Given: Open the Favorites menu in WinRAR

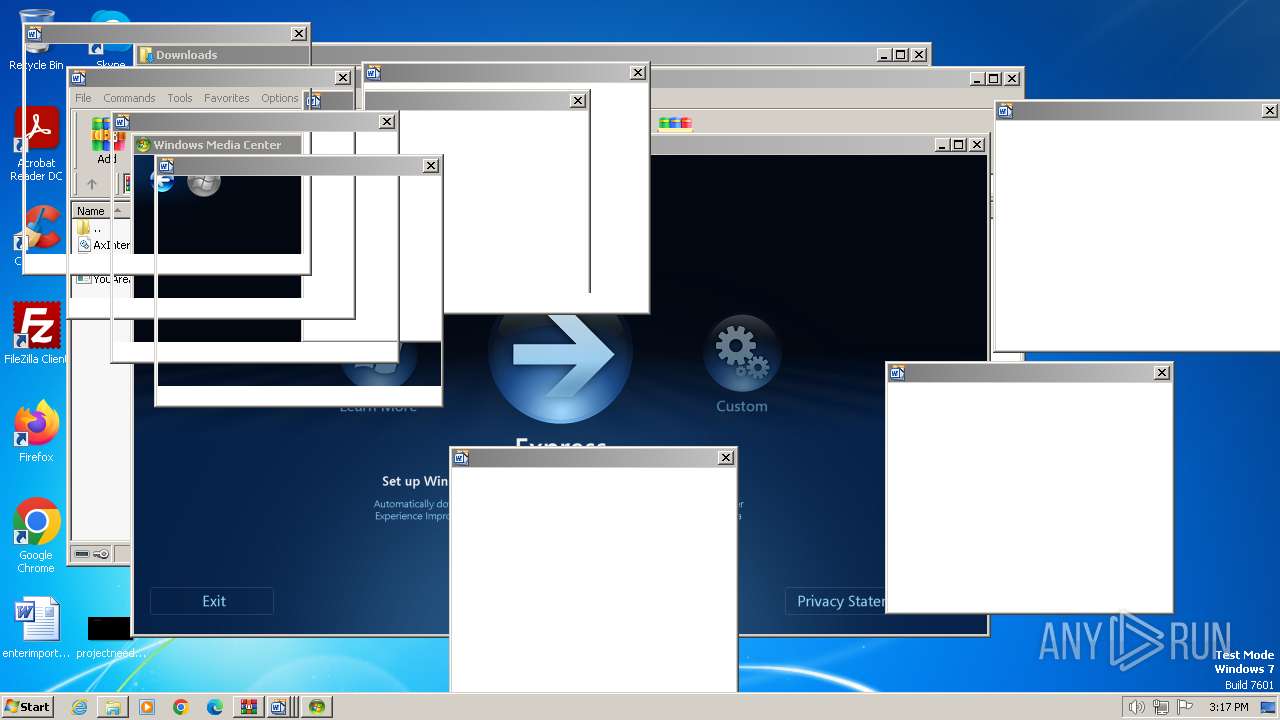Looking at the screenshot, I should [x=227, y=98].
